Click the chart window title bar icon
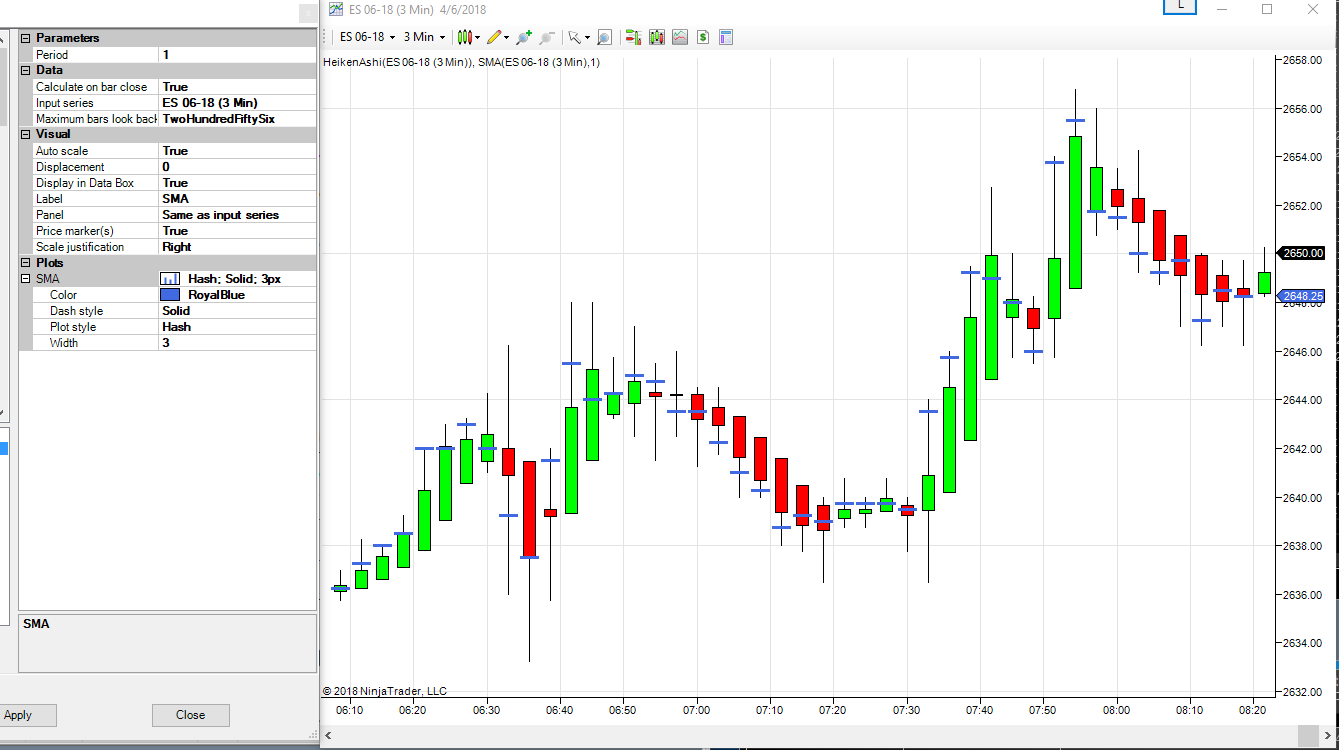 [x=336, y=10]
